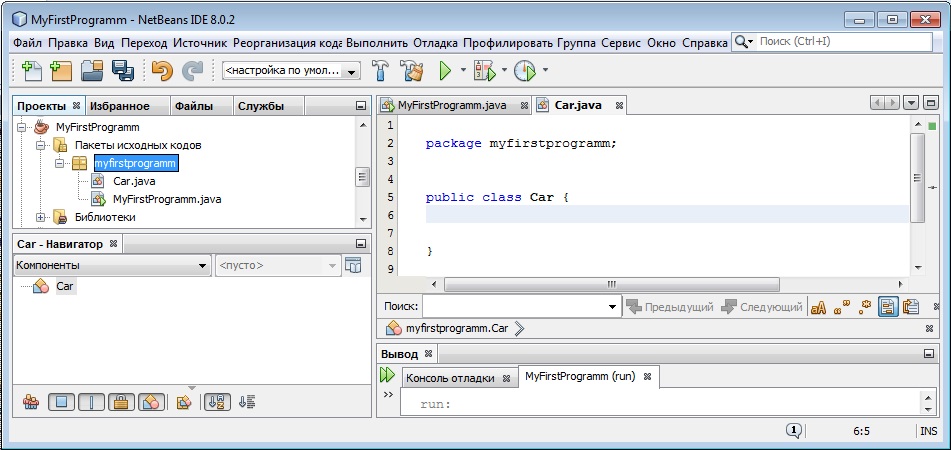
Task: Open the Run Project dropdown arrow
Action: [x=463, y=70]
